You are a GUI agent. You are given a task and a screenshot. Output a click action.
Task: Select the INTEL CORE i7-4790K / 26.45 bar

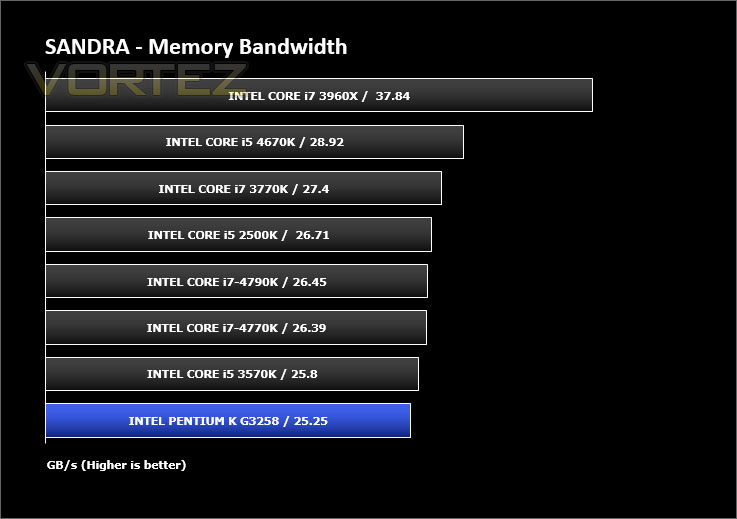tap(236, 281)
